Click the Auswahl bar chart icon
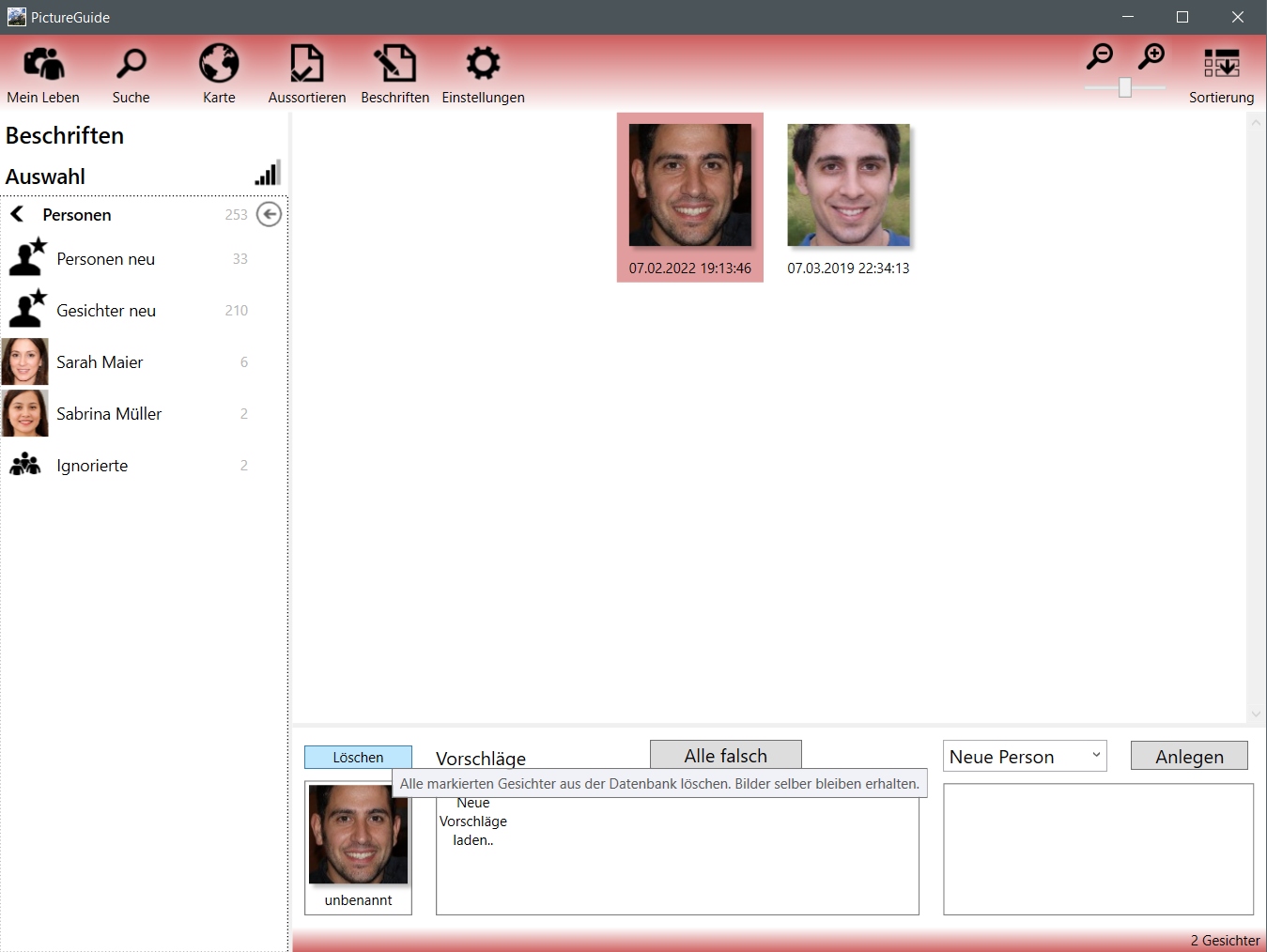This screenshot has height=952, width=1267. pos(268,173)
